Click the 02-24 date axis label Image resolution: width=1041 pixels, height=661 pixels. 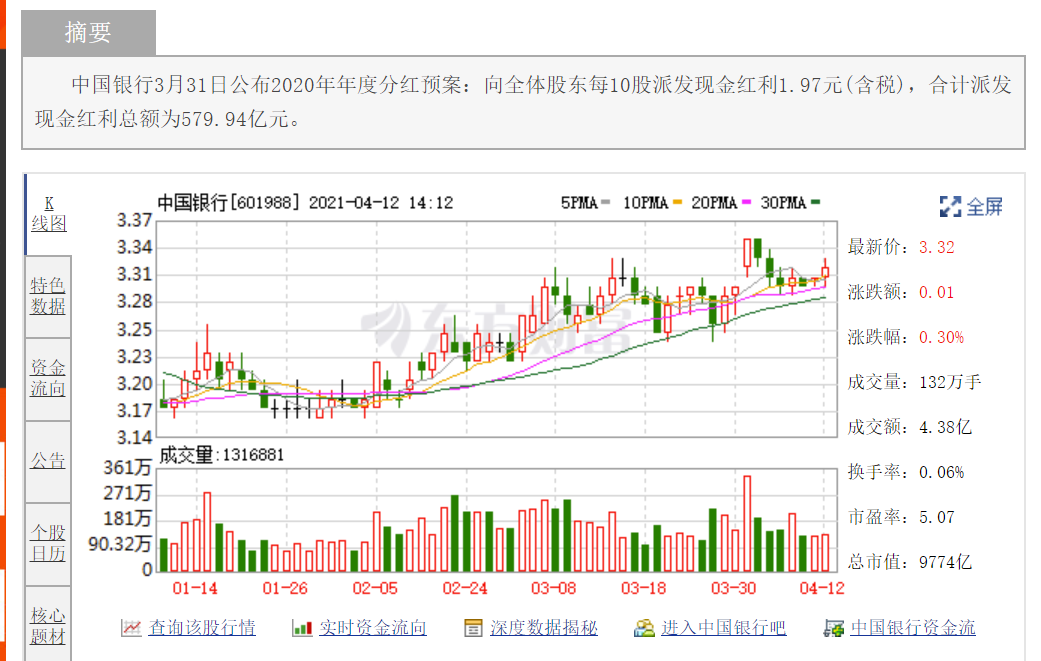(465, 588)
